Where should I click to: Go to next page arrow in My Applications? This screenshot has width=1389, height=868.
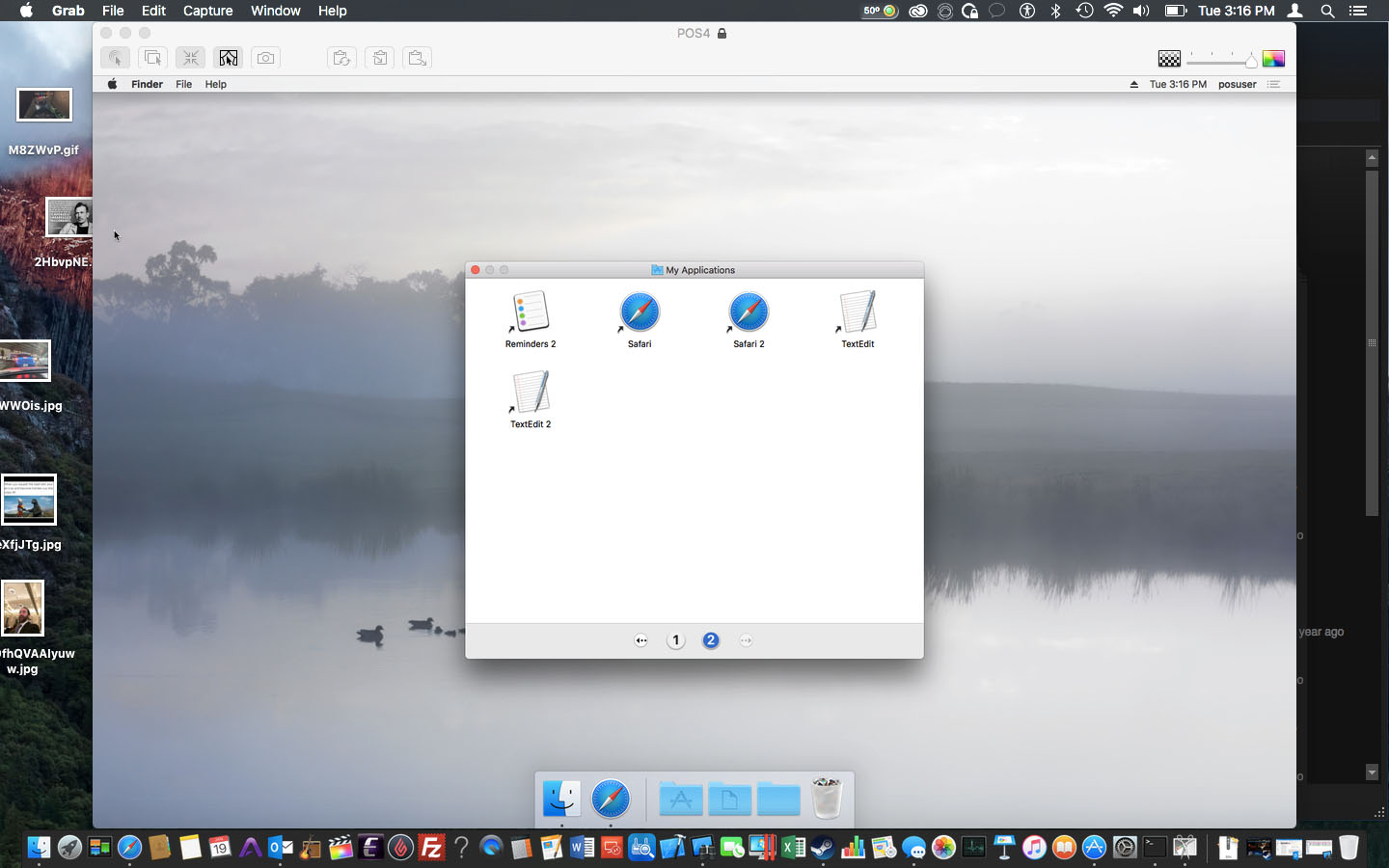[746, 640]
